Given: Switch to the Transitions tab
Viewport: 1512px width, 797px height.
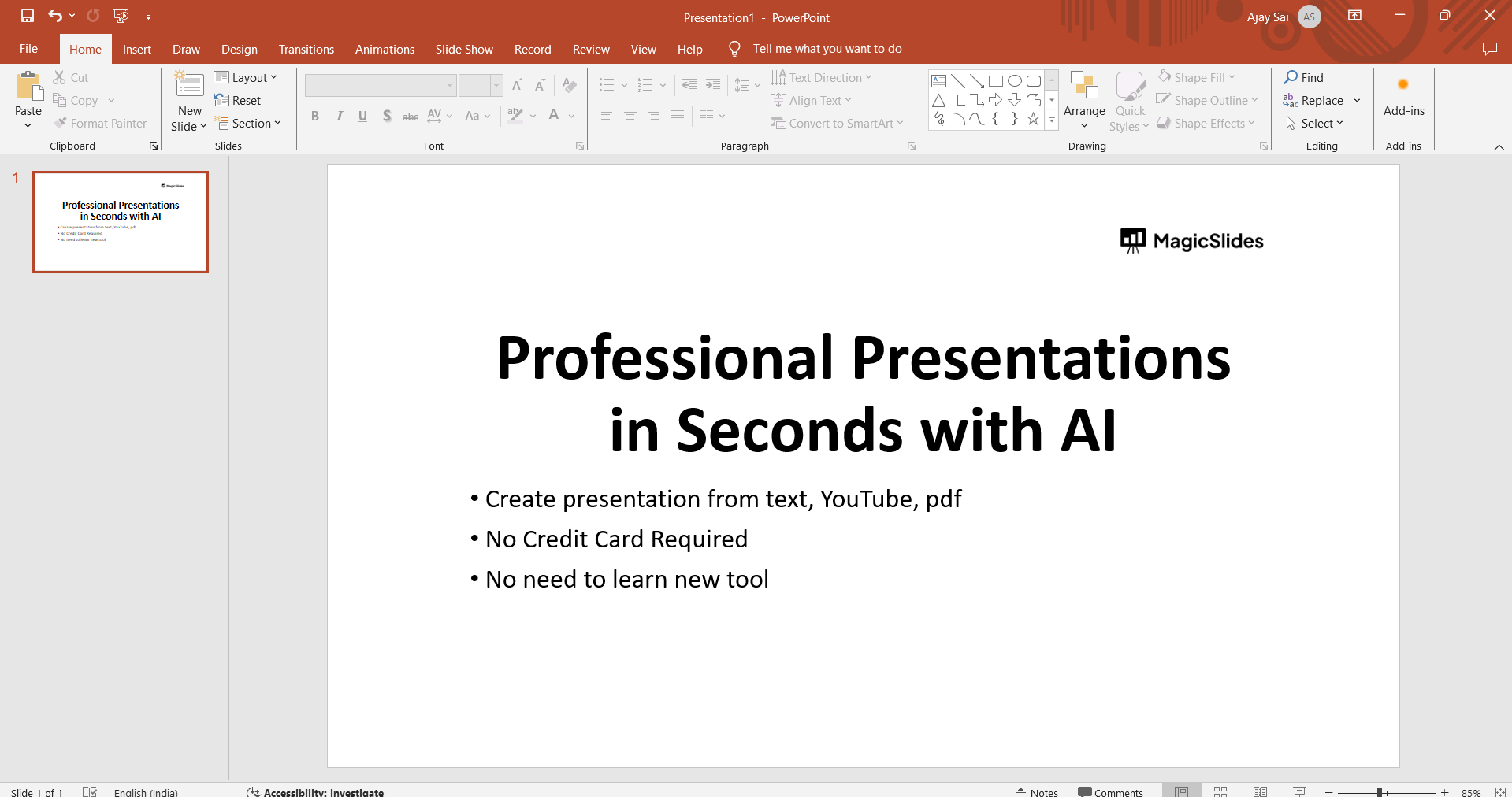Looking at the screenshot, I should coord(306,49).
